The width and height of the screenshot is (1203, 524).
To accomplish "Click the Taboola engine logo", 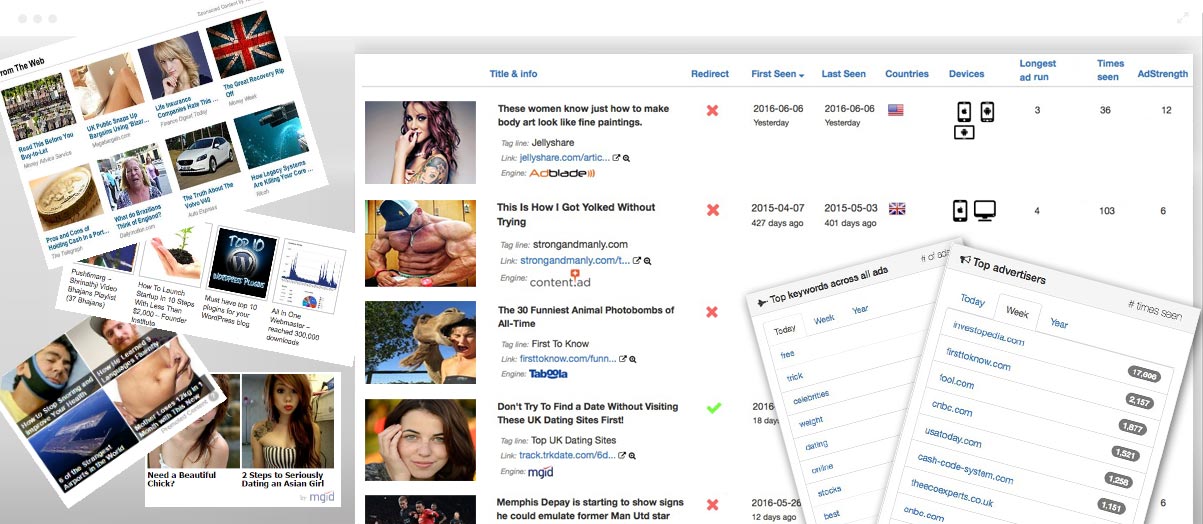I will 548,373.
